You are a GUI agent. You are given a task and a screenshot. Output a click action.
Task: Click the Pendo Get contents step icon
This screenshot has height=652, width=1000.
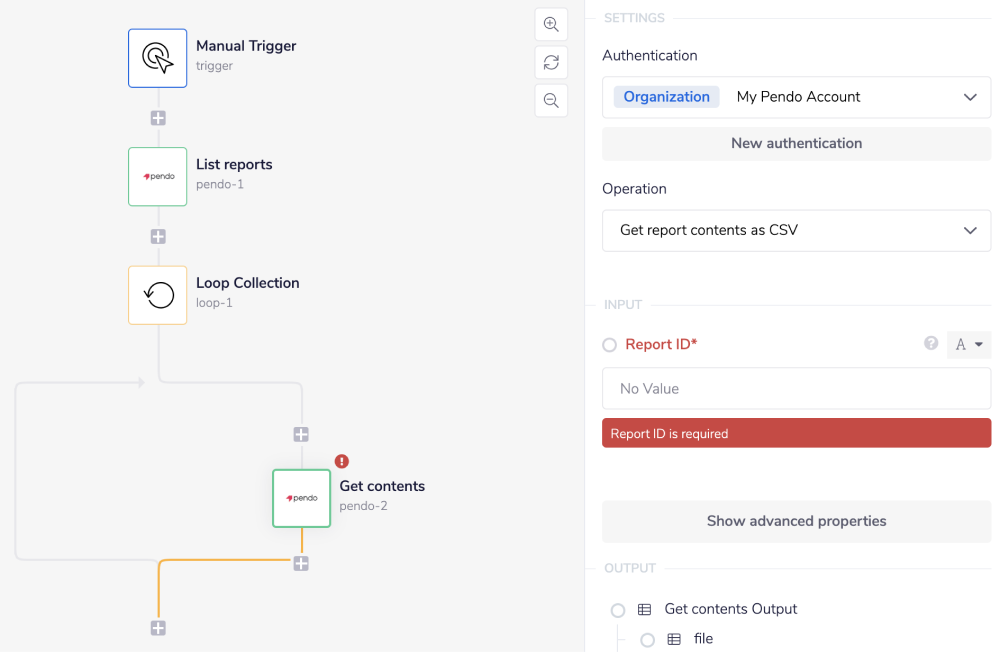pyautogui.click(x=301, y=498)
